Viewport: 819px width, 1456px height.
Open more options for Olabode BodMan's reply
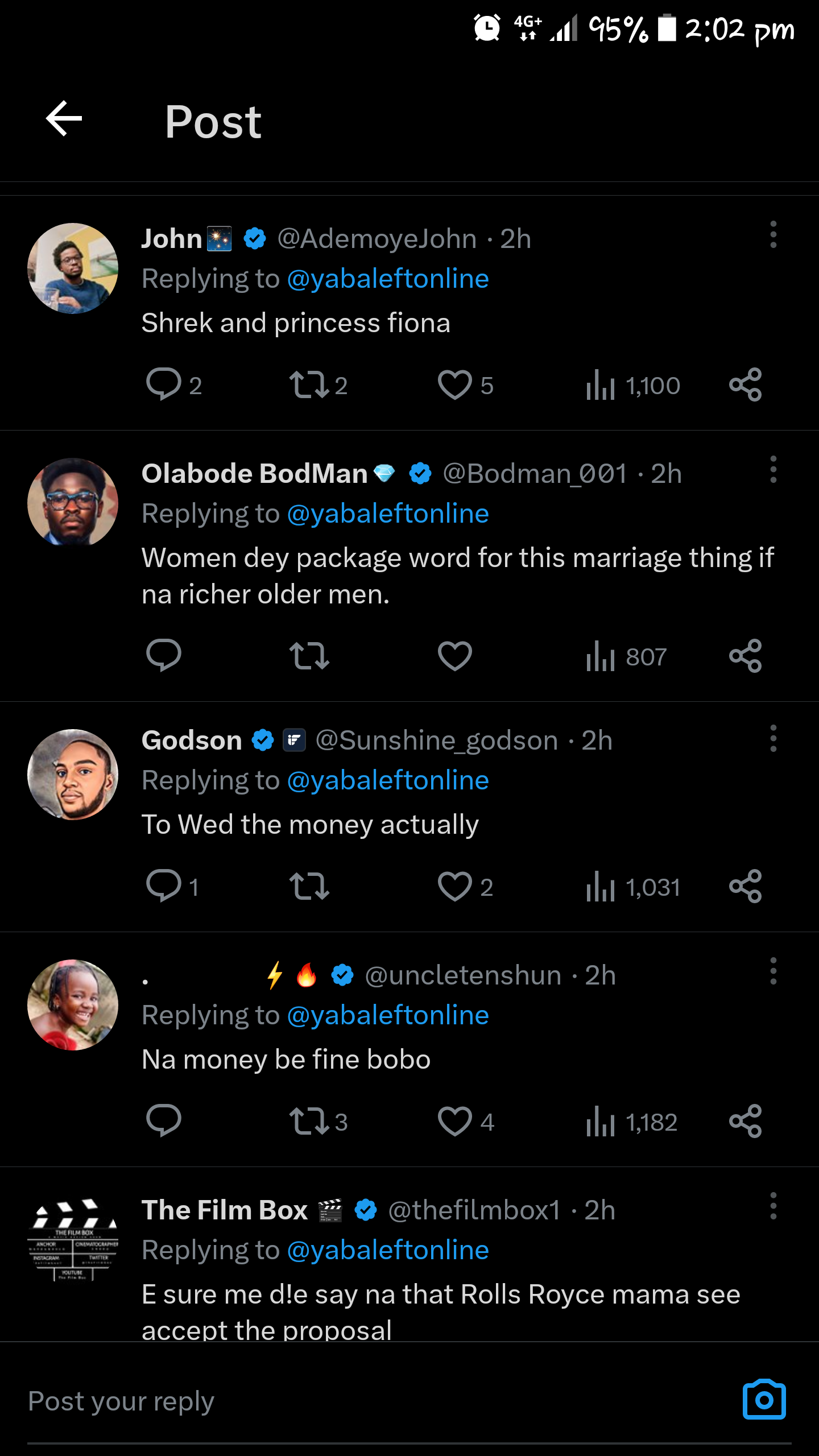(773, 470)
